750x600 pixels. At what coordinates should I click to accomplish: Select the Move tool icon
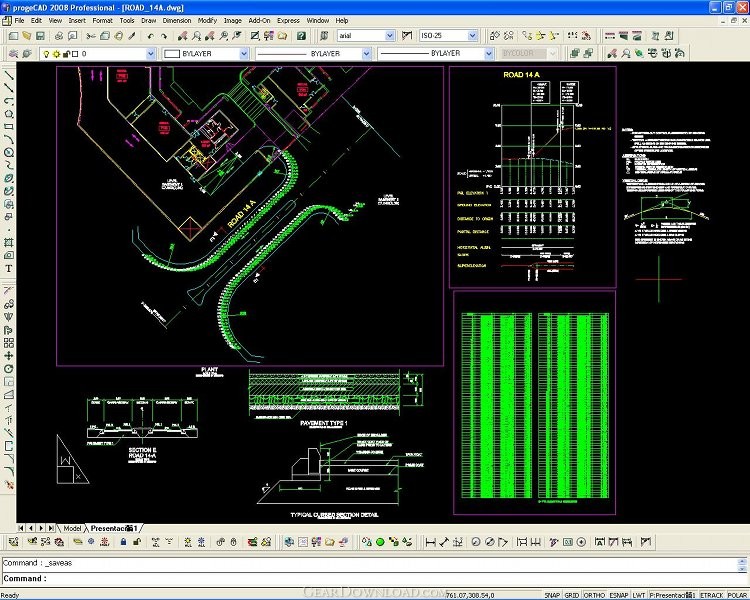pyautogui.click(x=9, y=356)
